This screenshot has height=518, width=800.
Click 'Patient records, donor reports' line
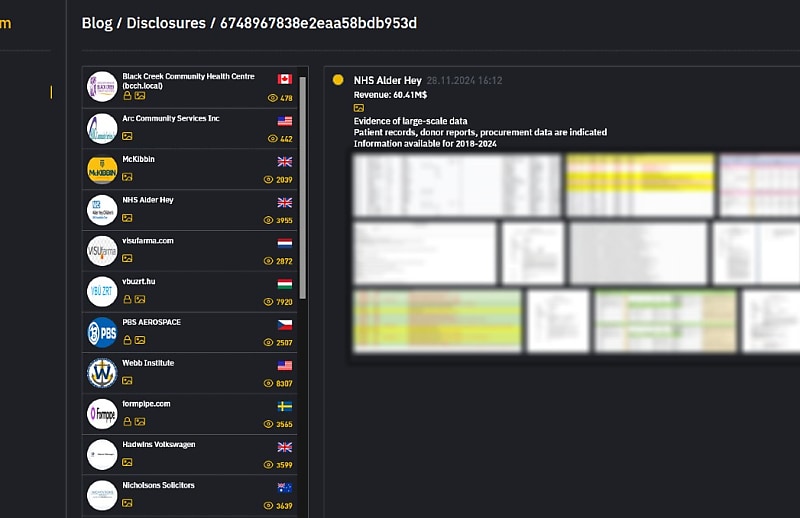(480, 132)
